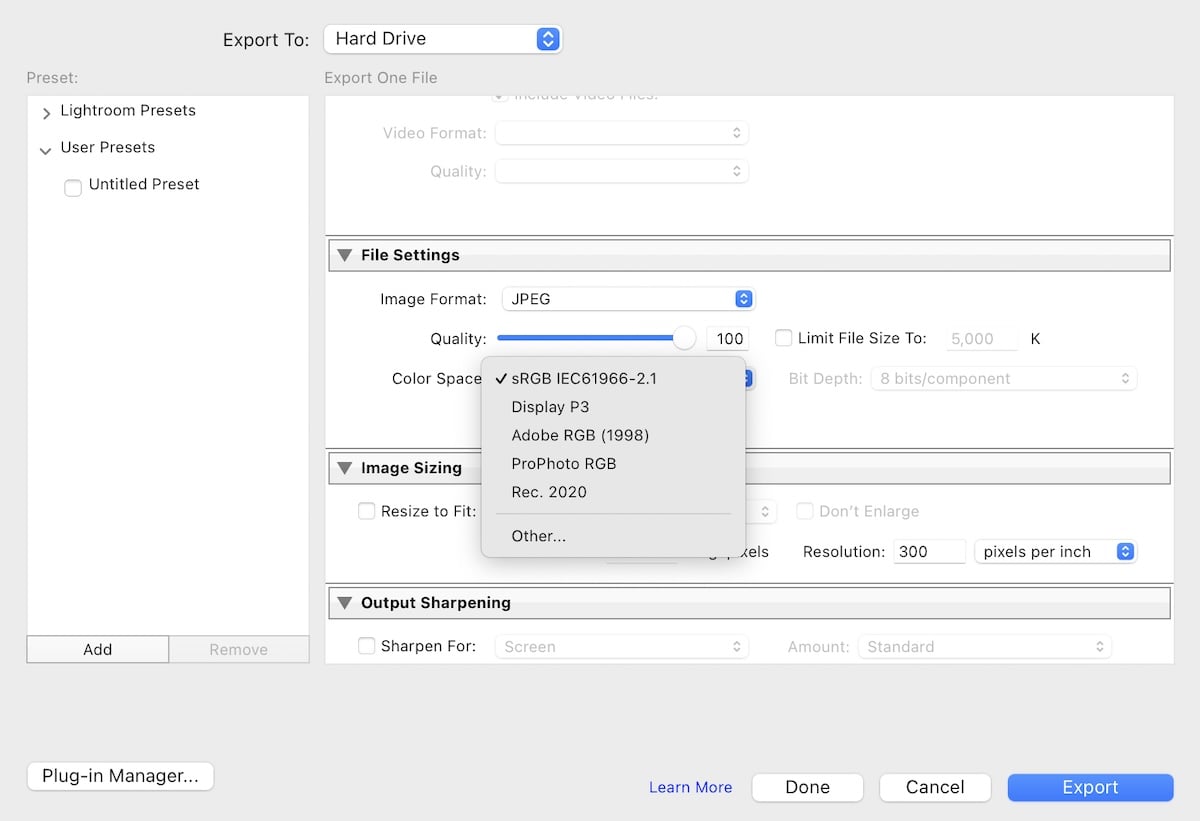Open the Image Format dropdown
The width and height of the screenshot is (1200, 821).
(628, 298)
